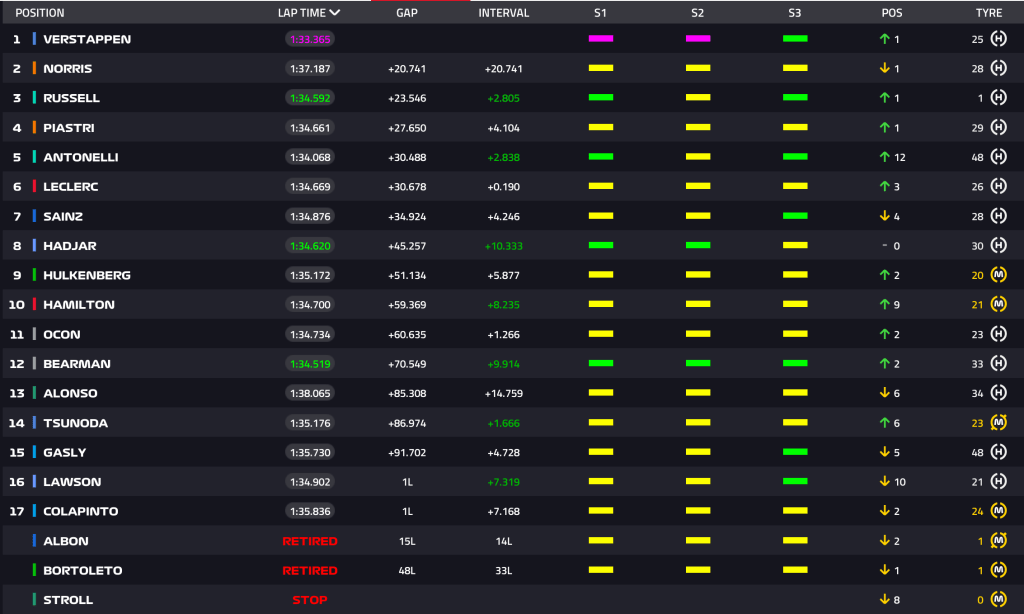Click Albon's red RETIRED status

(310, 541)
